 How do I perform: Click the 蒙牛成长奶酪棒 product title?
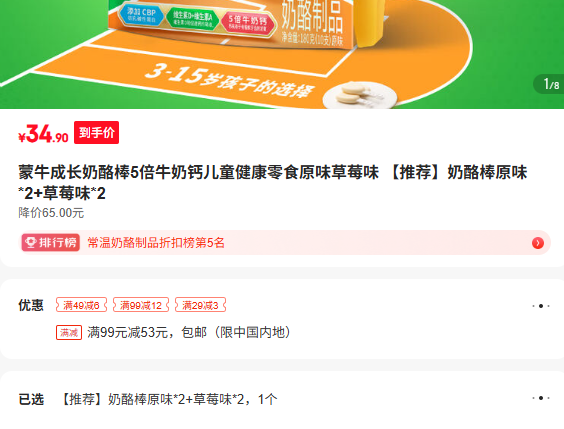(x=272, y=183)
